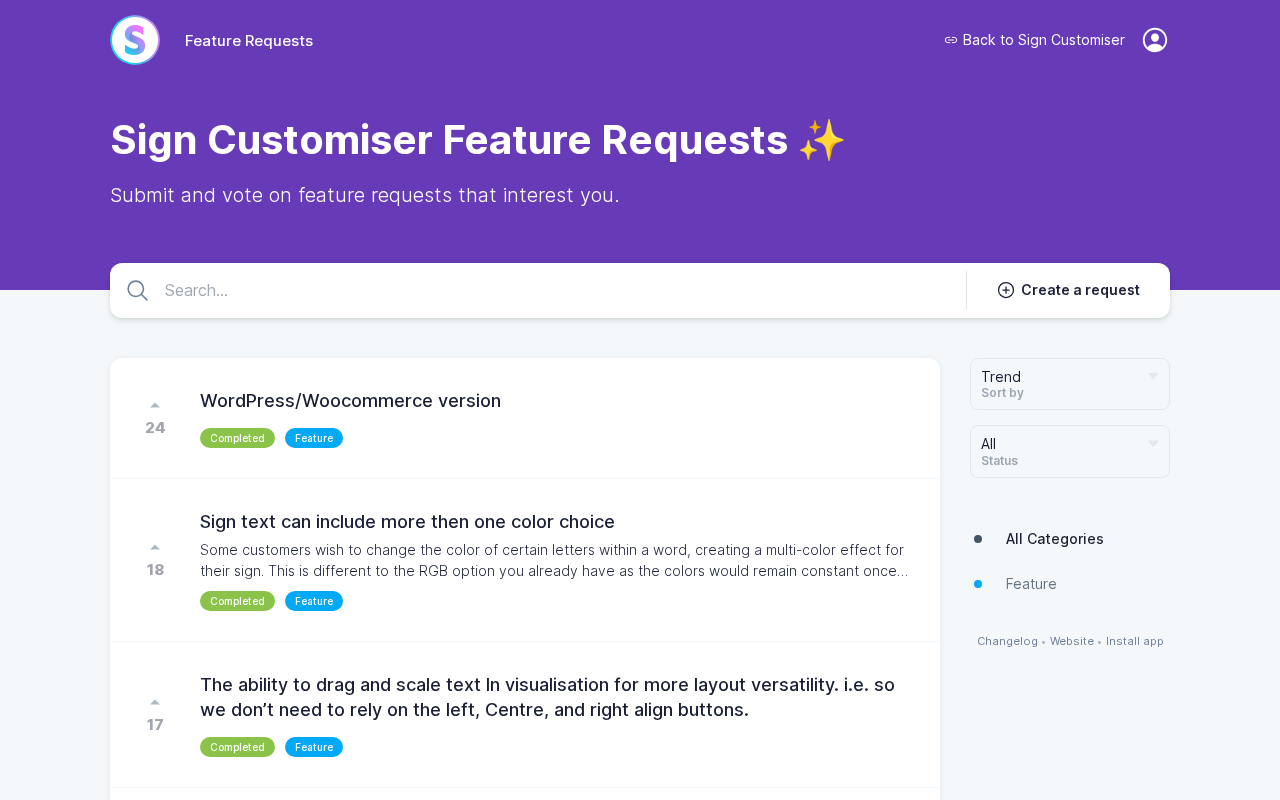Open the user account profile icon

click(x=1155, y=40)
